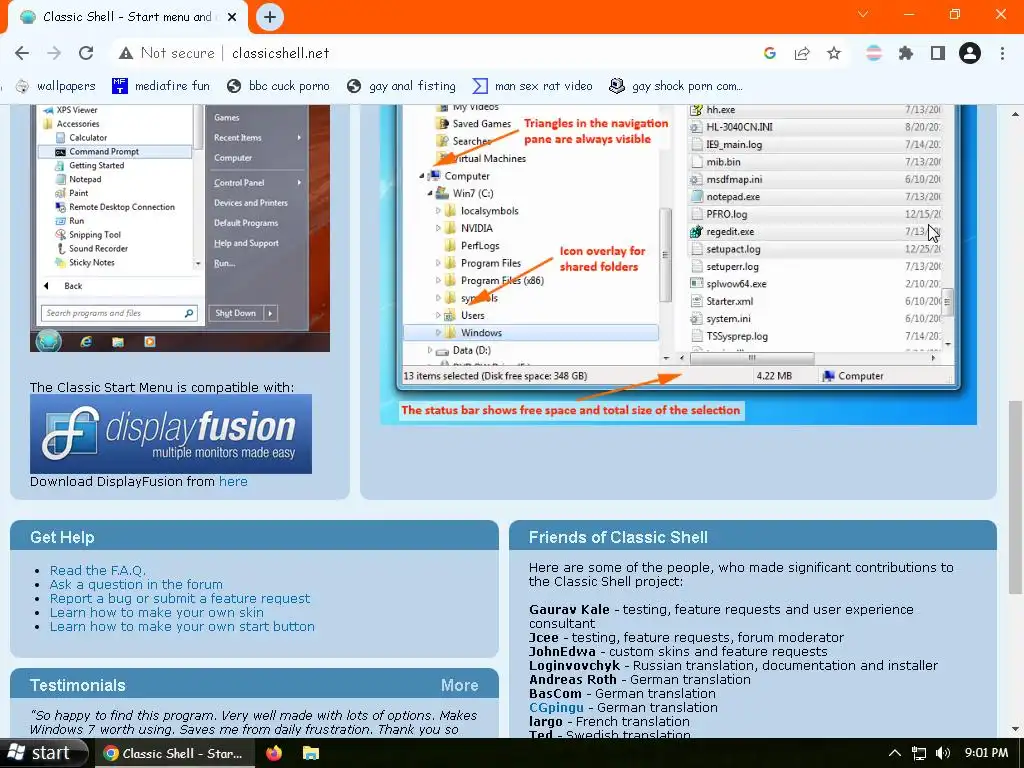Open the Chrome three-dot menu

[1002, 53]
